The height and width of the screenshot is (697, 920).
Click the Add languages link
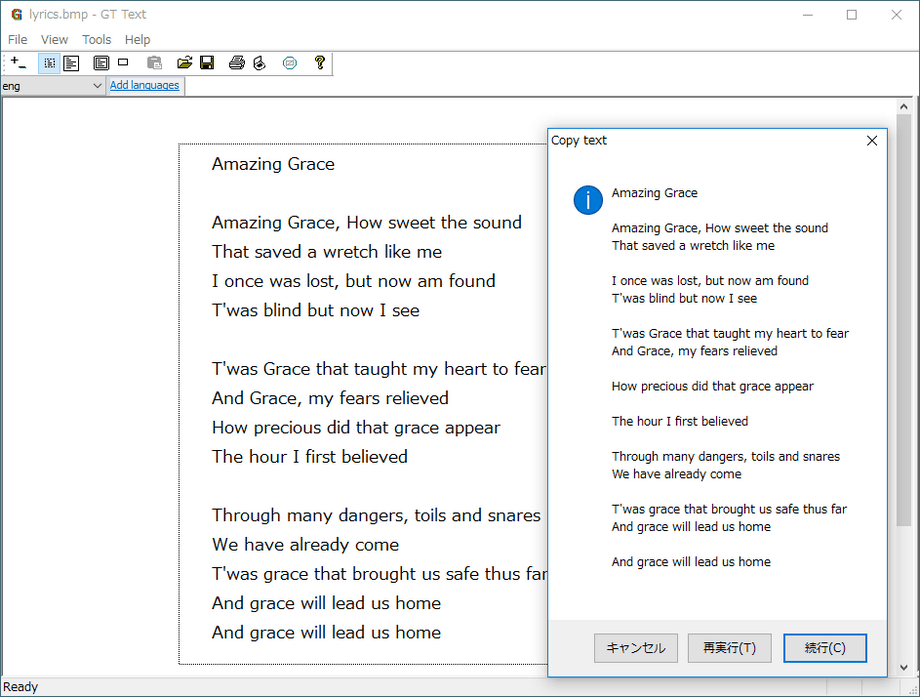tap(144, 85)
